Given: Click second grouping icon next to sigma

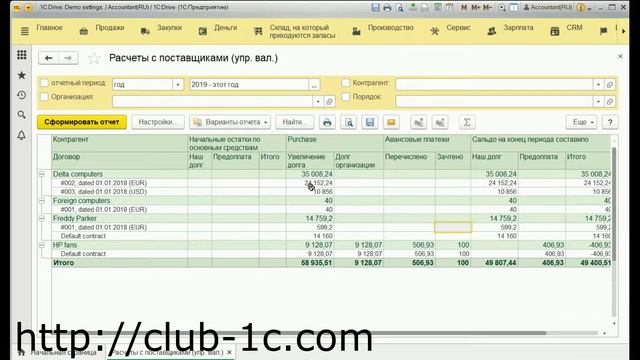Looking at the screenshot, I should tap(440, 122).
